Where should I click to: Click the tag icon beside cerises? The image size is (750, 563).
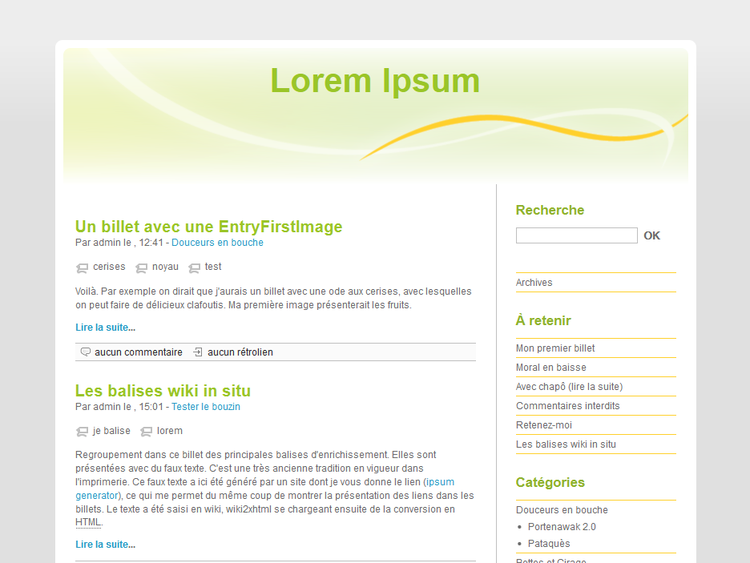[82, 268]
